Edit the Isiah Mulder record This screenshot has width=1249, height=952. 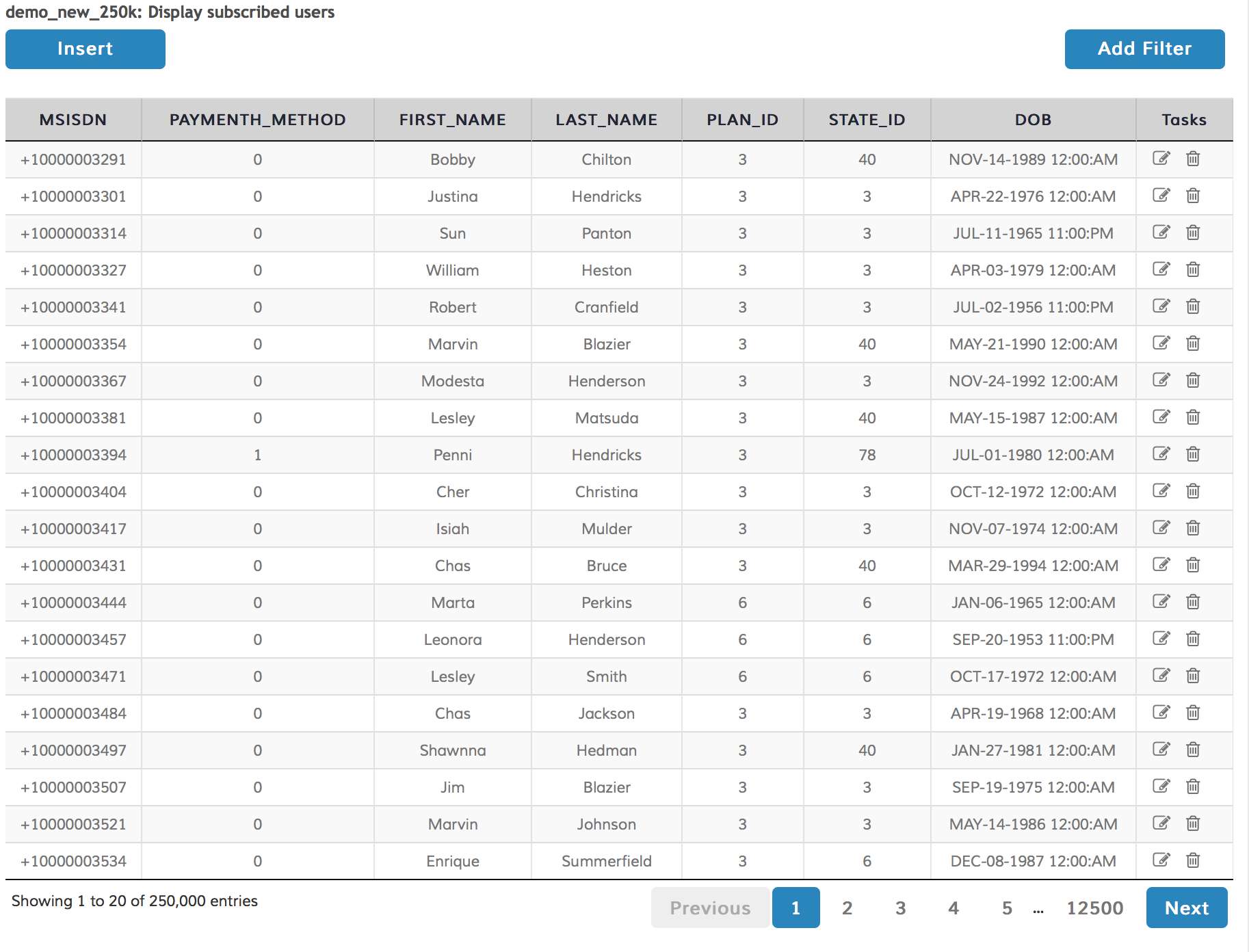1161,528
